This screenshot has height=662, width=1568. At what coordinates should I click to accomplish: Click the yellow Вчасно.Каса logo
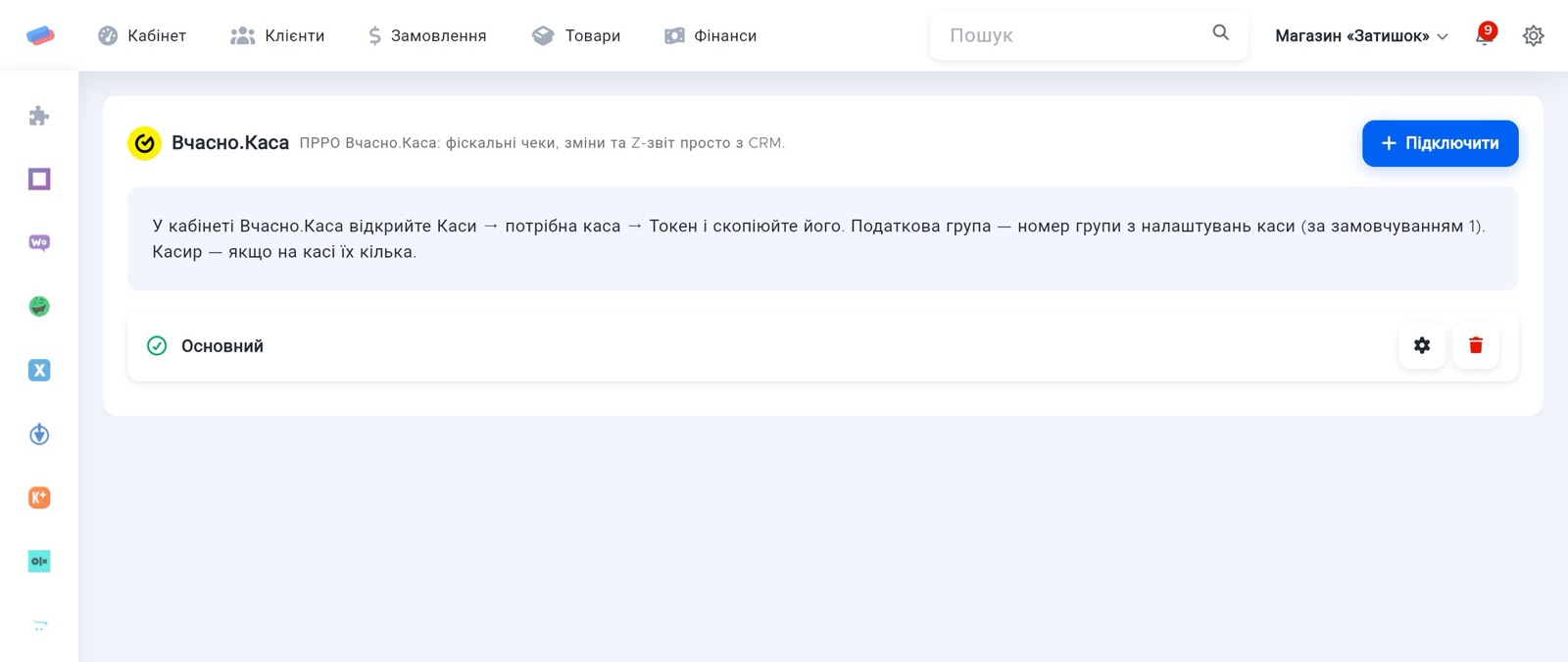click(144, 143)
